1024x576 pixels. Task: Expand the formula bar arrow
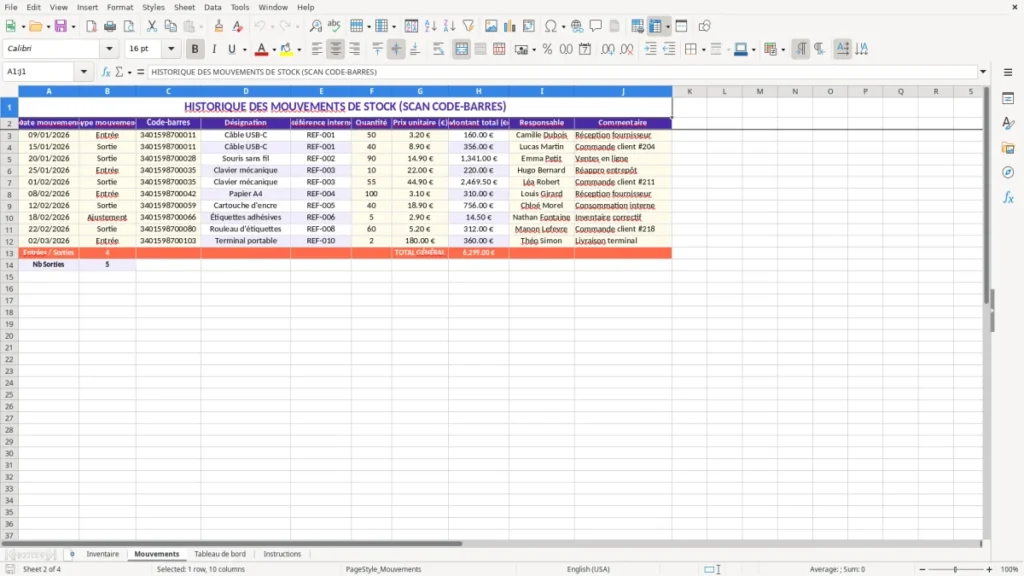pos(982,72)
